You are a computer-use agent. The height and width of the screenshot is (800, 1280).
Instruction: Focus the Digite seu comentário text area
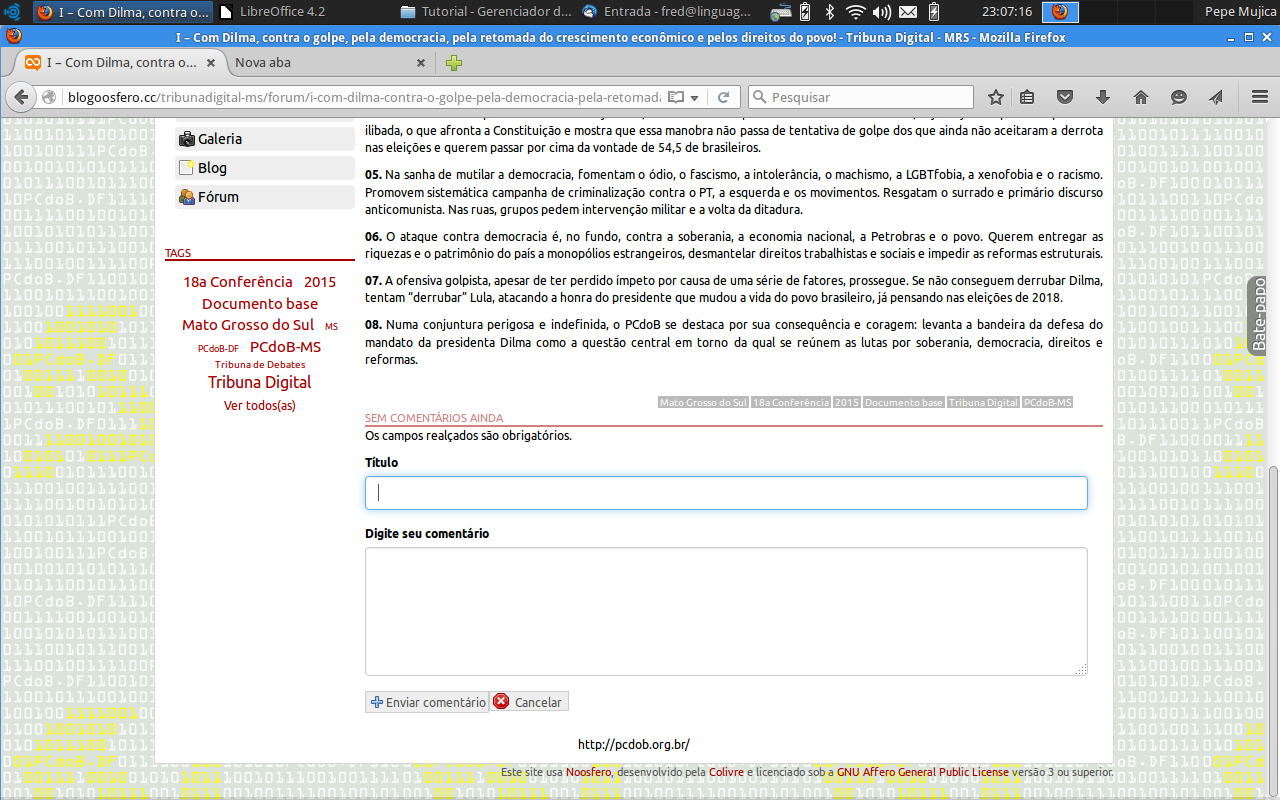pos(726,611)
